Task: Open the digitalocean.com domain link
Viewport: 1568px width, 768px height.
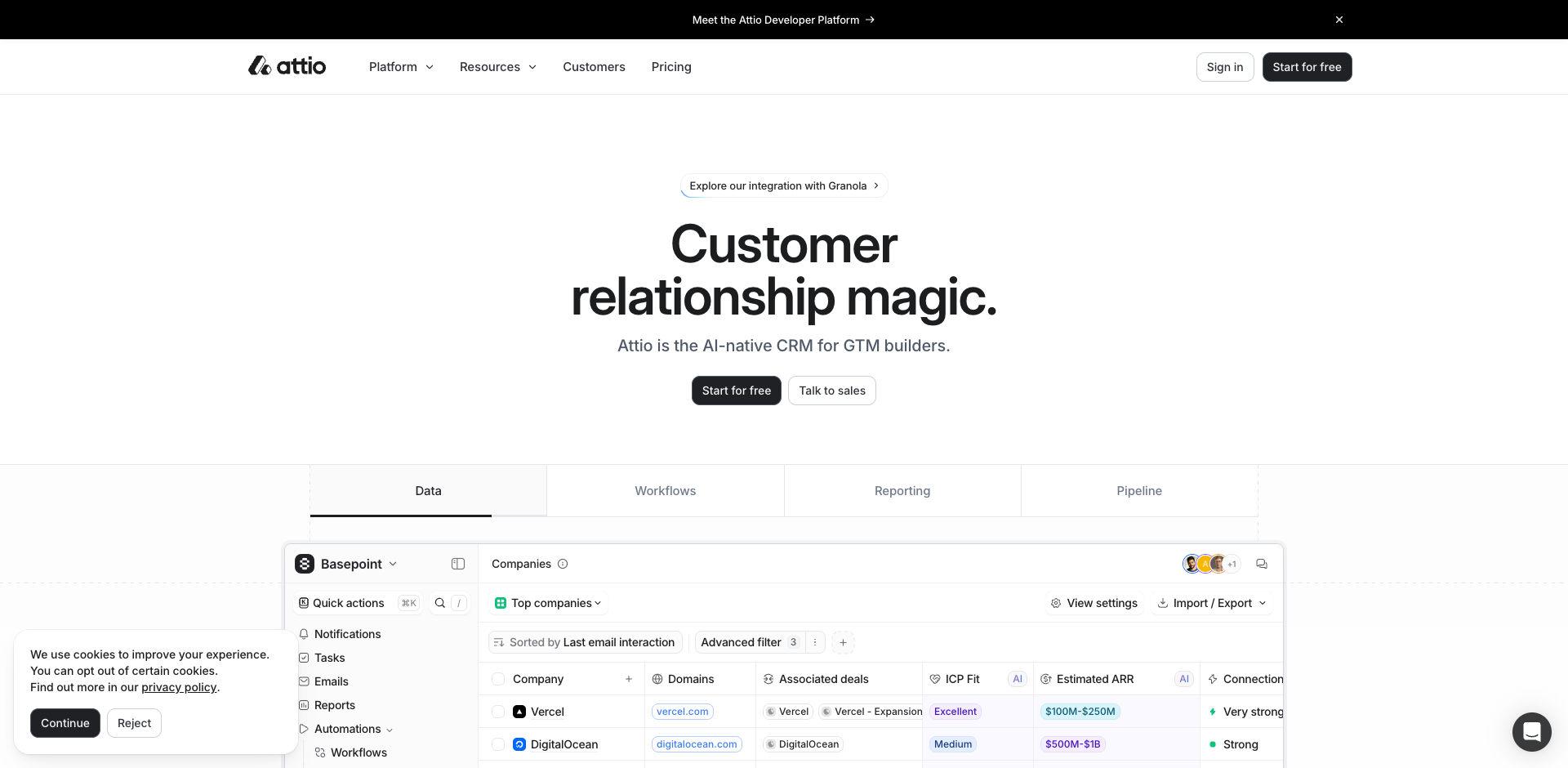Action: [697, 744]
